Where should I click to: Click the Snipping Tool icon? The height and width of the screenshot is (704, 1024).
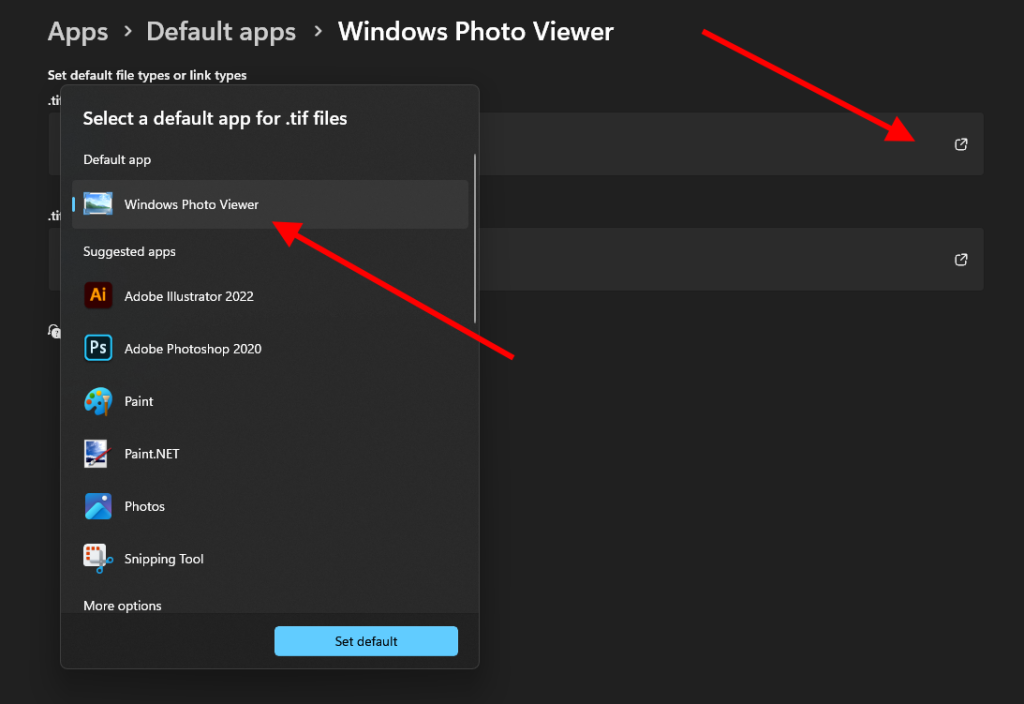[x=98, y=558]
